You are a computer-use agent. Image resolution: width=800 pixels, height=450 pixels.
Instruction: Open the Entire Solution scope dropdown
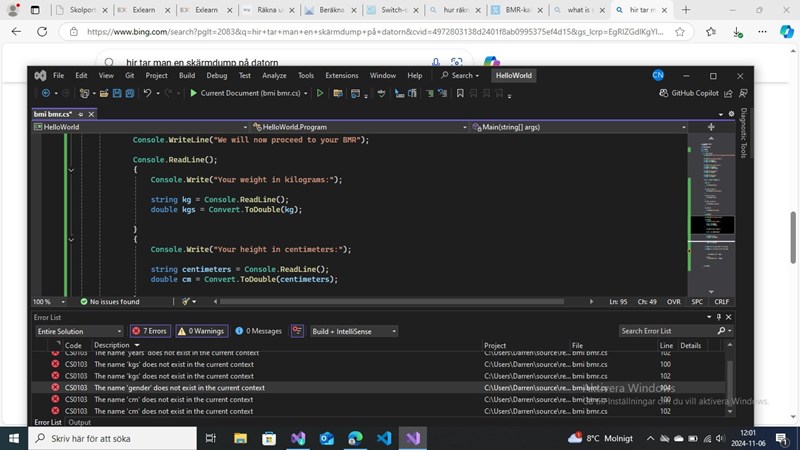click(78, 331)
